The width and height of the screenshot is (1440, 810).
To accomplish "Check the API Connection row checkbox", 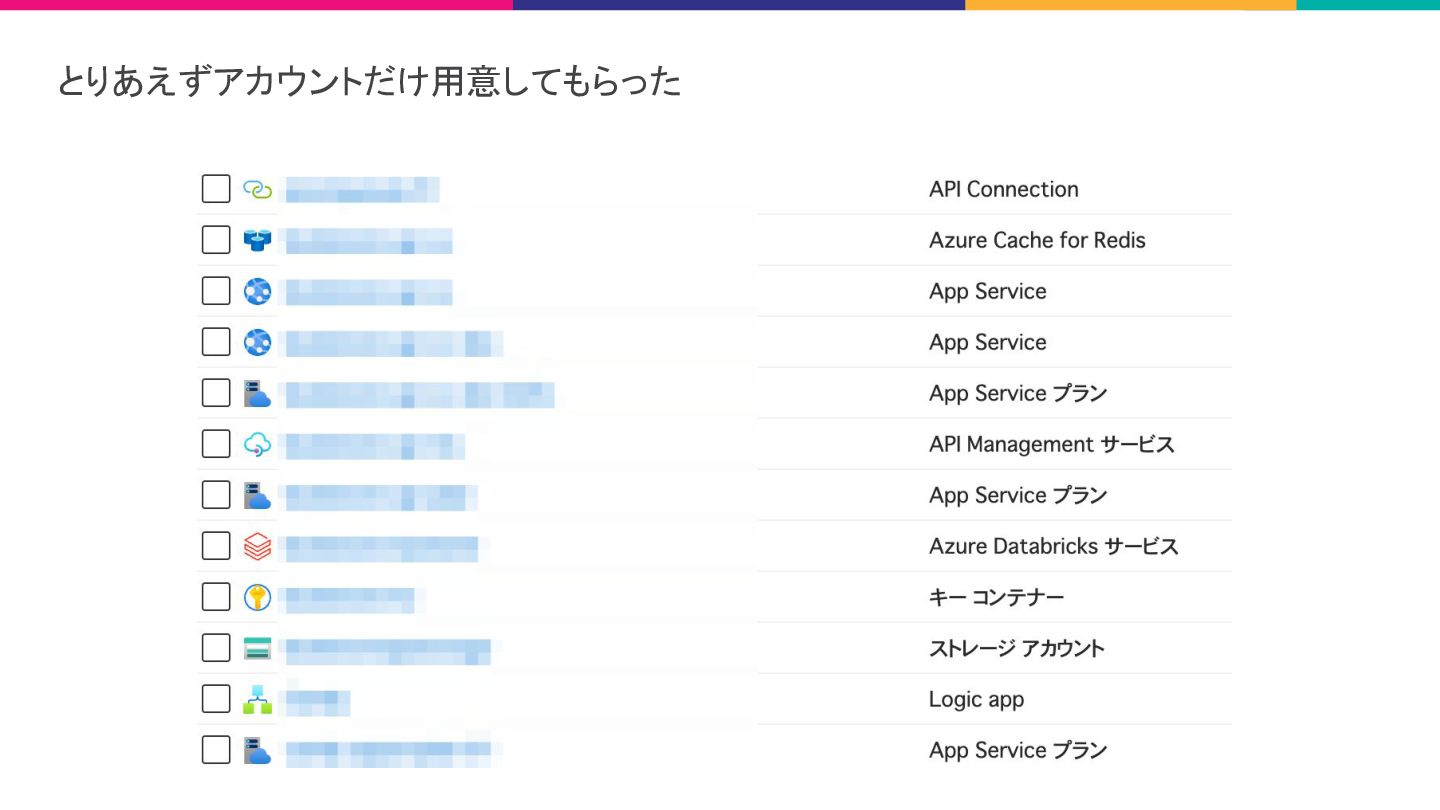I will 216,189.
